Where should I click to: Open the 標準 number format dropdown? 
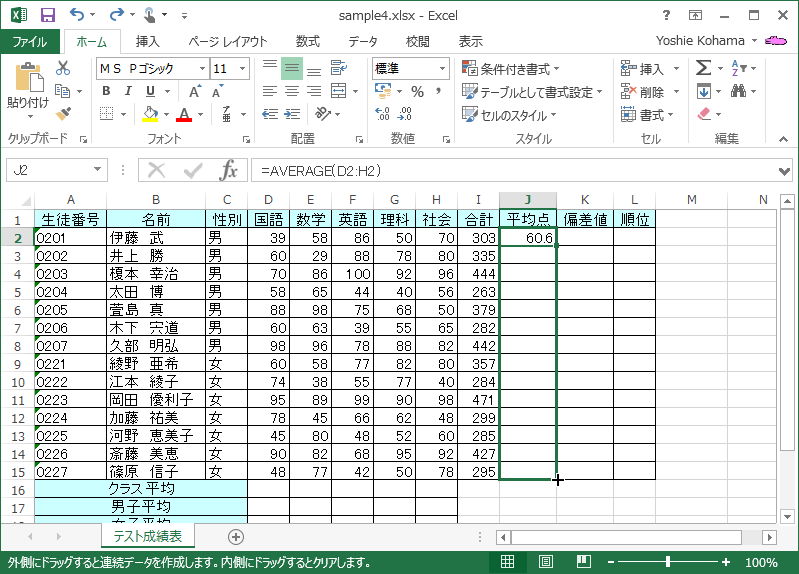(442, 68)
